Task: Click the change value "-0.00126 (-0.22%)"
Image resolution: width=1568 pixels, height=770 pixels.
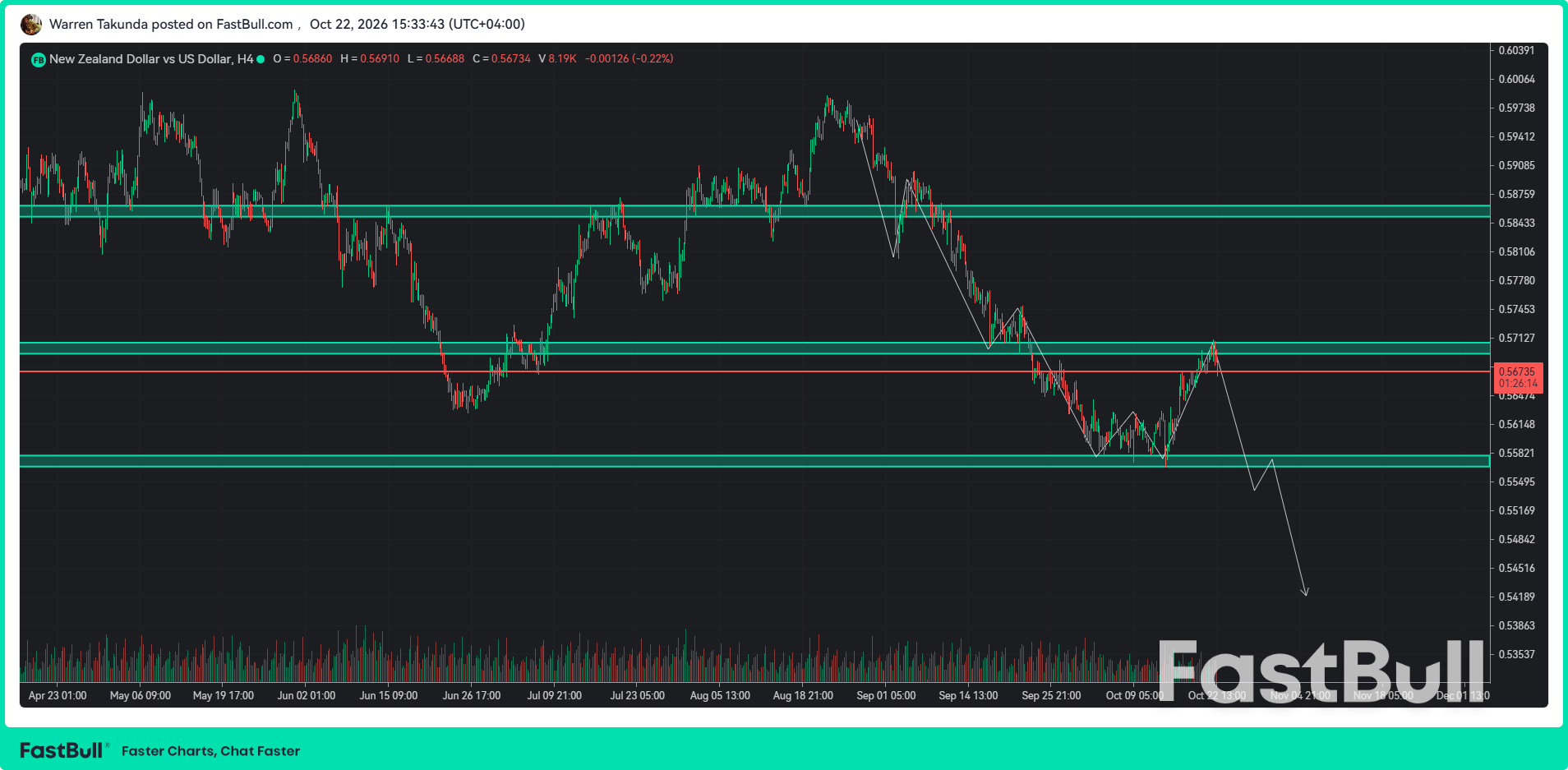Action: (629, 59)
